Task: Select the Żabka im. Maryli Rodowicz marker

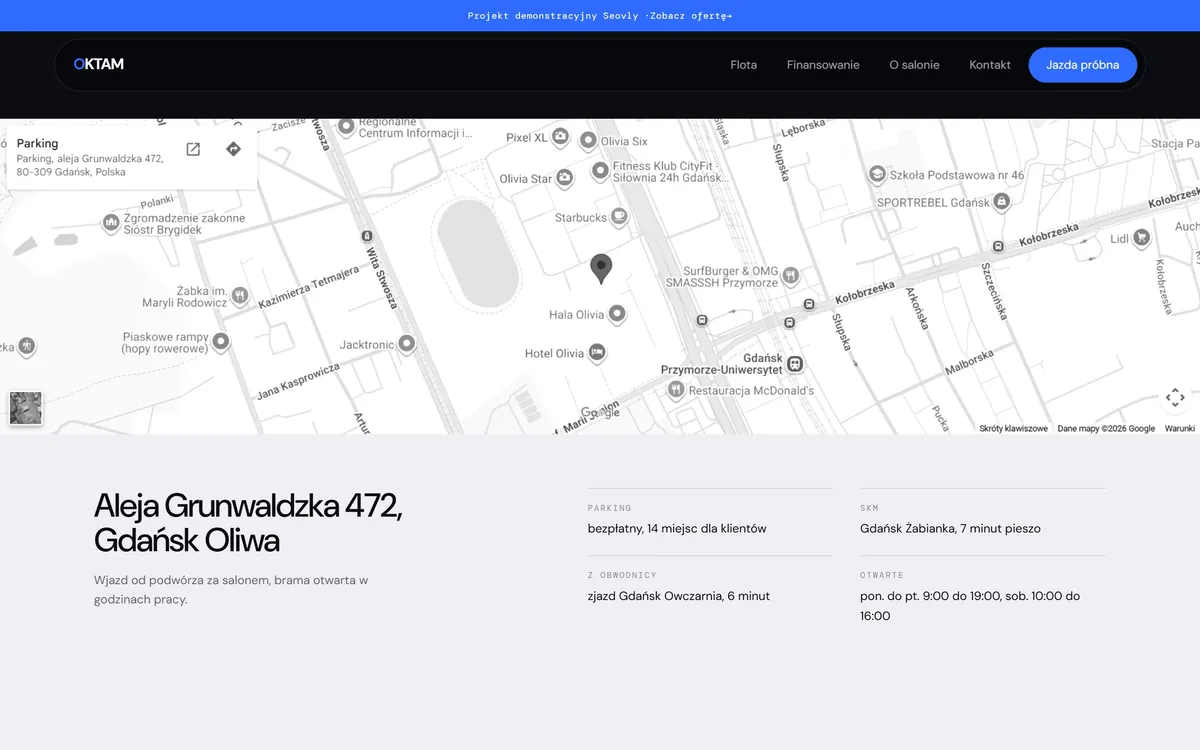Action: (240, 296)
